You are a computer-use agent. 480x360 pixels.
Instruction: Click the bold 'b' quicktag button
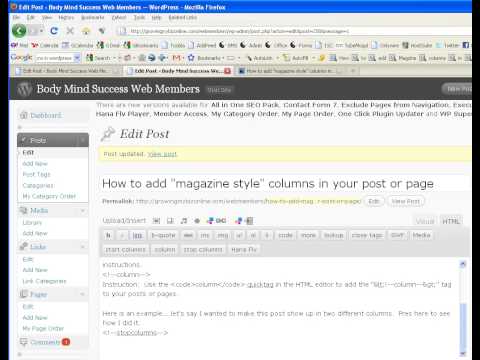pos(108,235)
